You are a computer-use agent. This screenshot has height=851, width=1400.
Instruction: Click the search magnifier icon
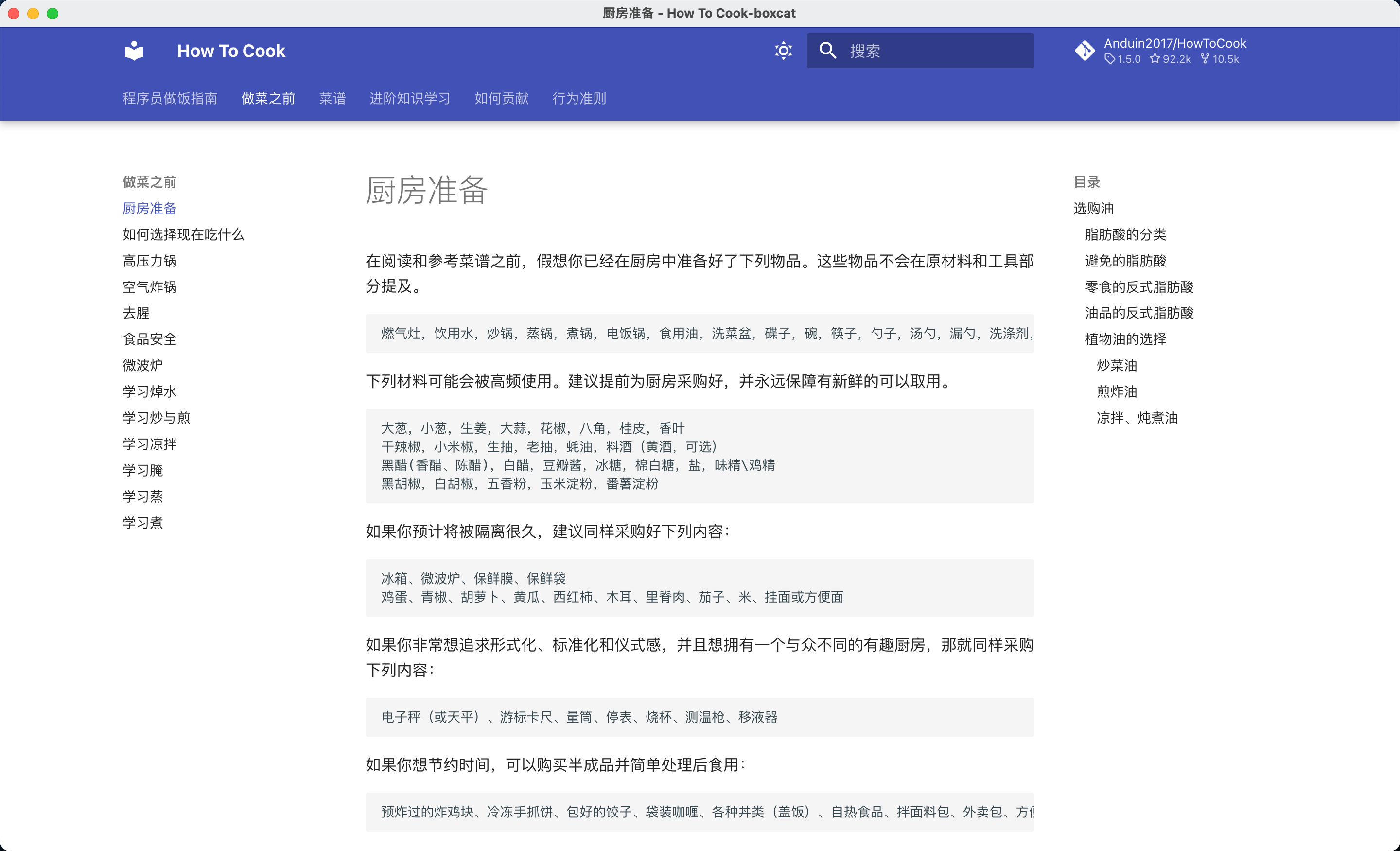click(x=827, y=51)
